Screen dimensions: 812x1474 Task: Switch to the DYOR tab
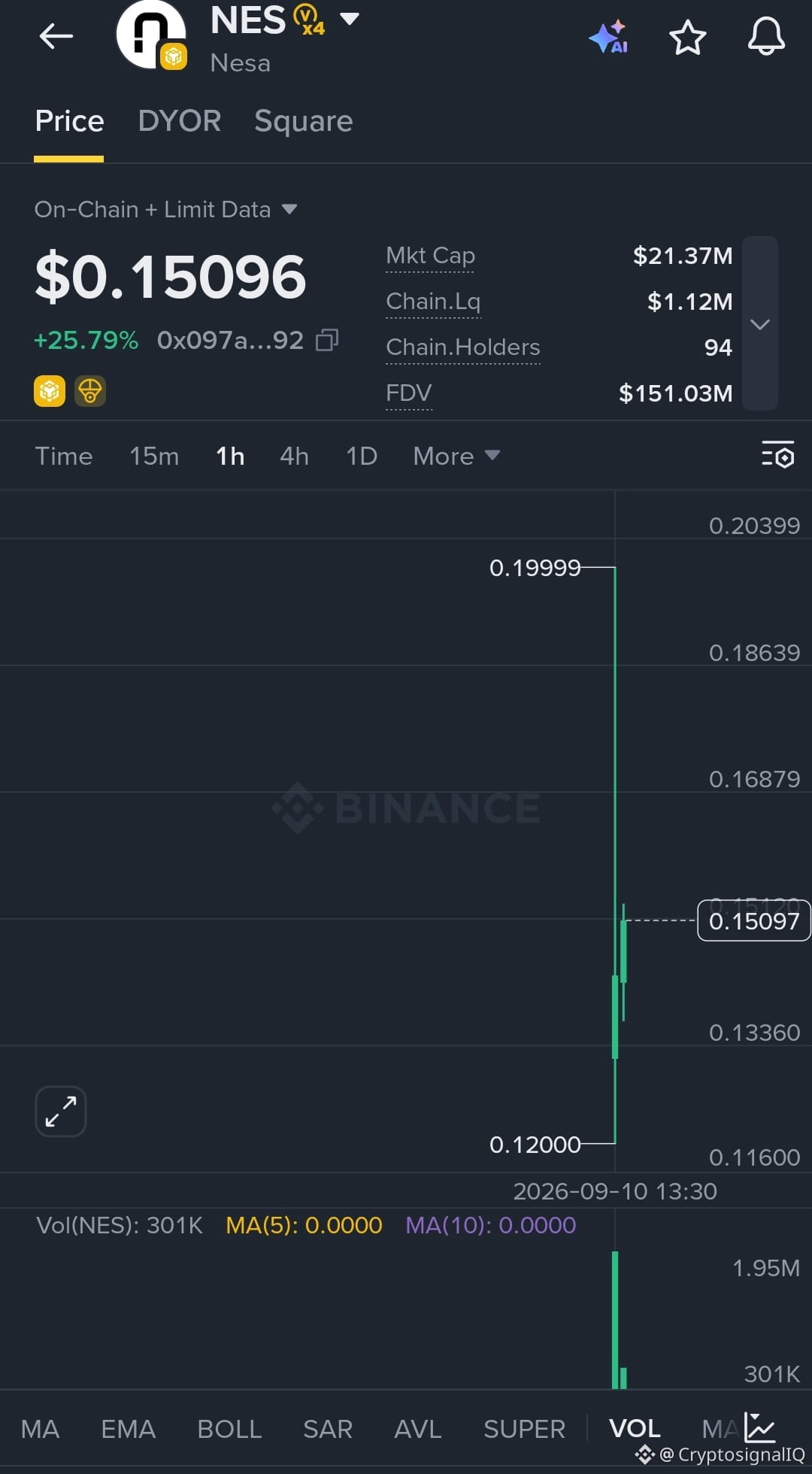coord(180,121)
